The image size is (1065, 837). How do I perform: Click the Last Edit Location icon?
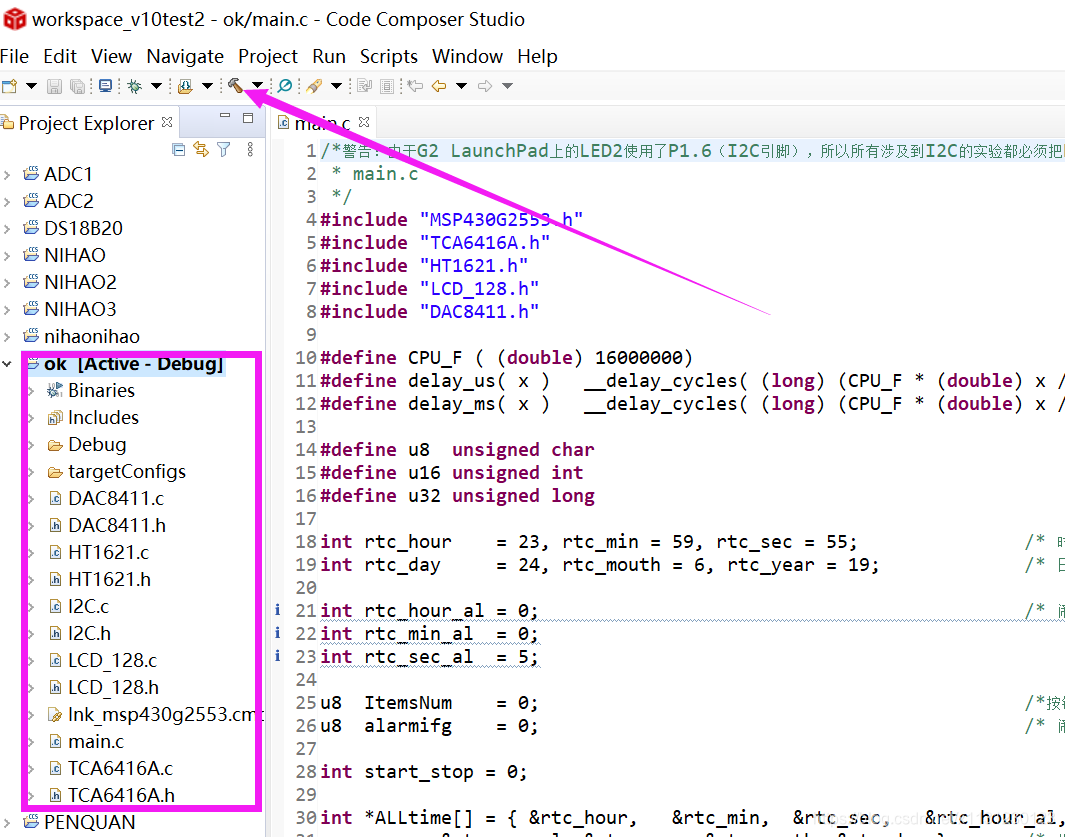pos(415,86)
